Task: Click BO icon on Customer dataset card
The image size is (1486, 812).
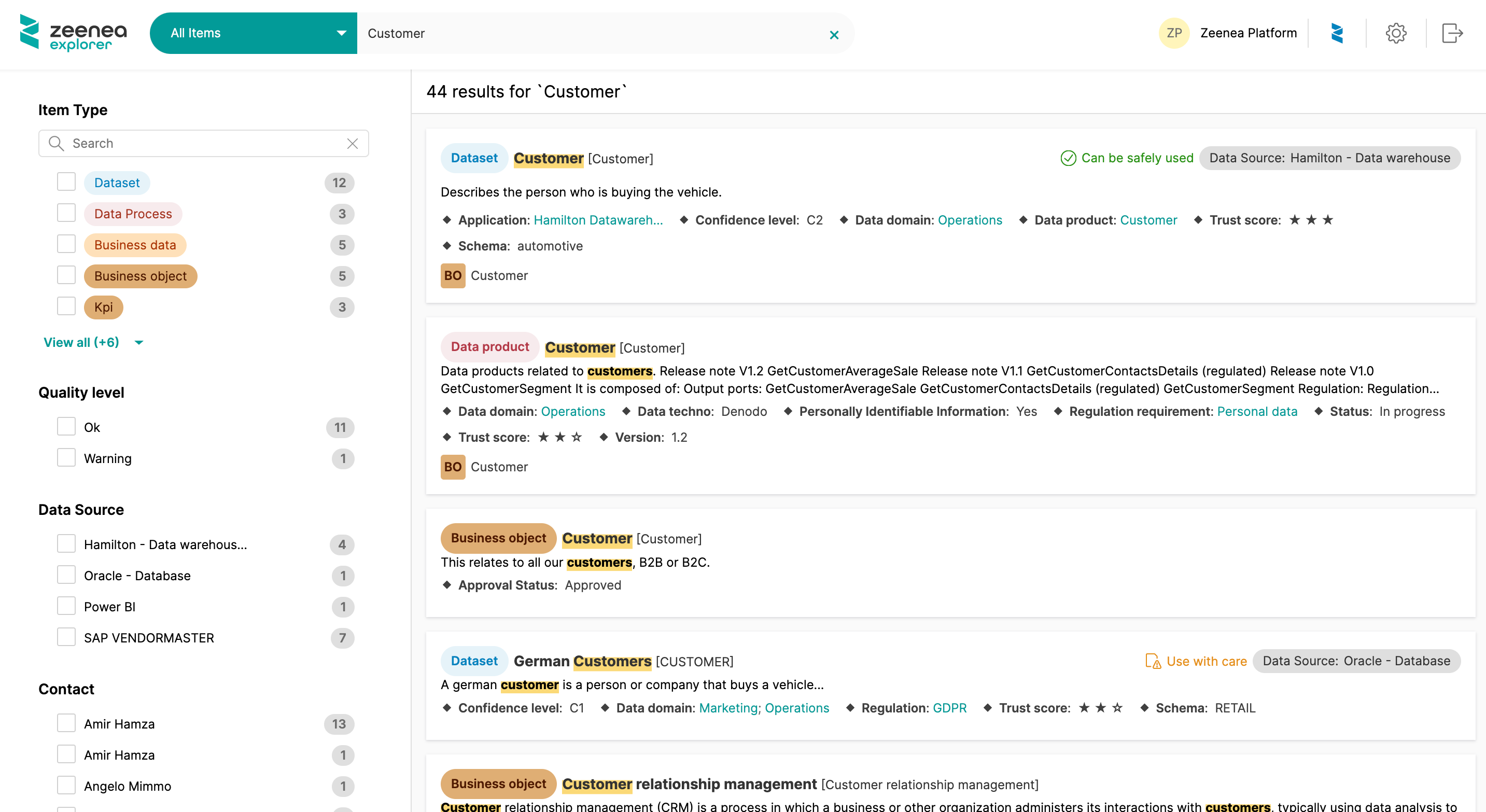Action: click(x=453, y=276)
